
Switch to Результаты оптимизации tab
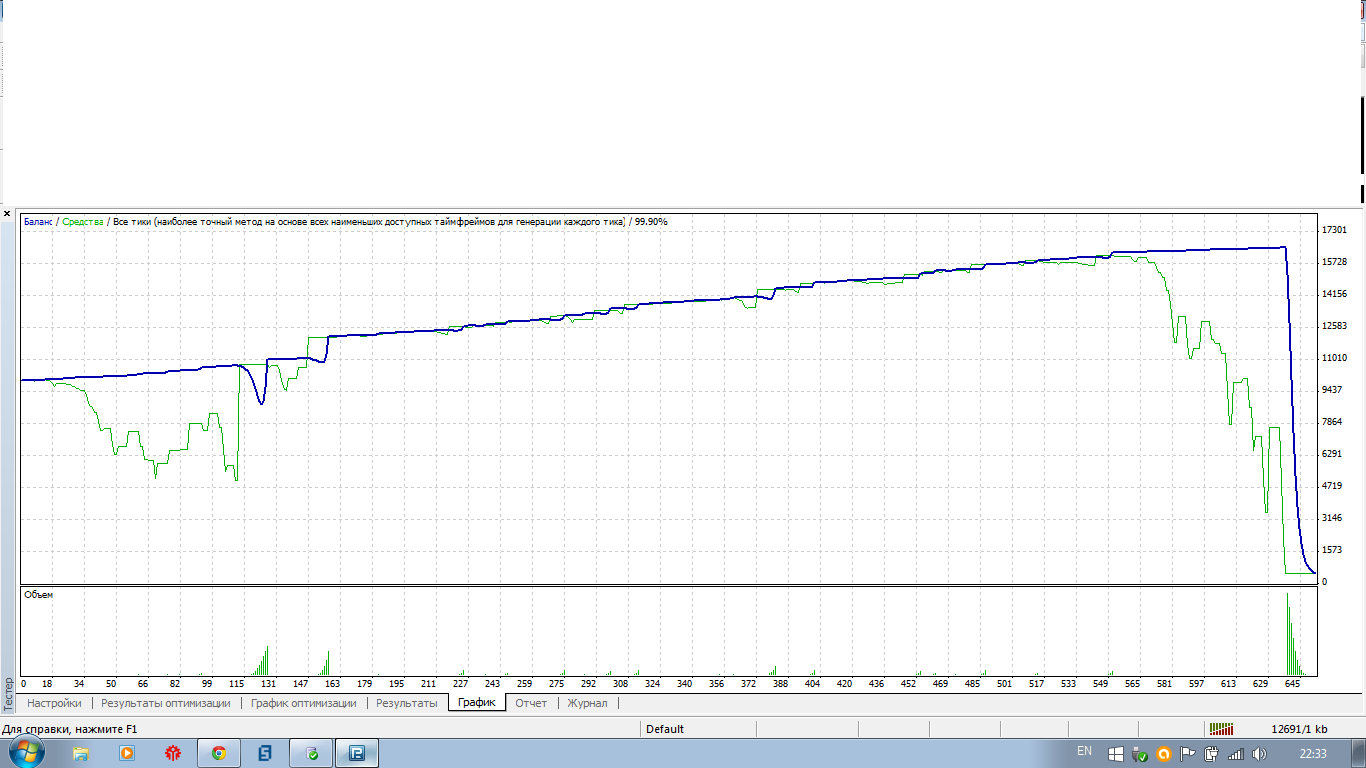click(166, 703)
